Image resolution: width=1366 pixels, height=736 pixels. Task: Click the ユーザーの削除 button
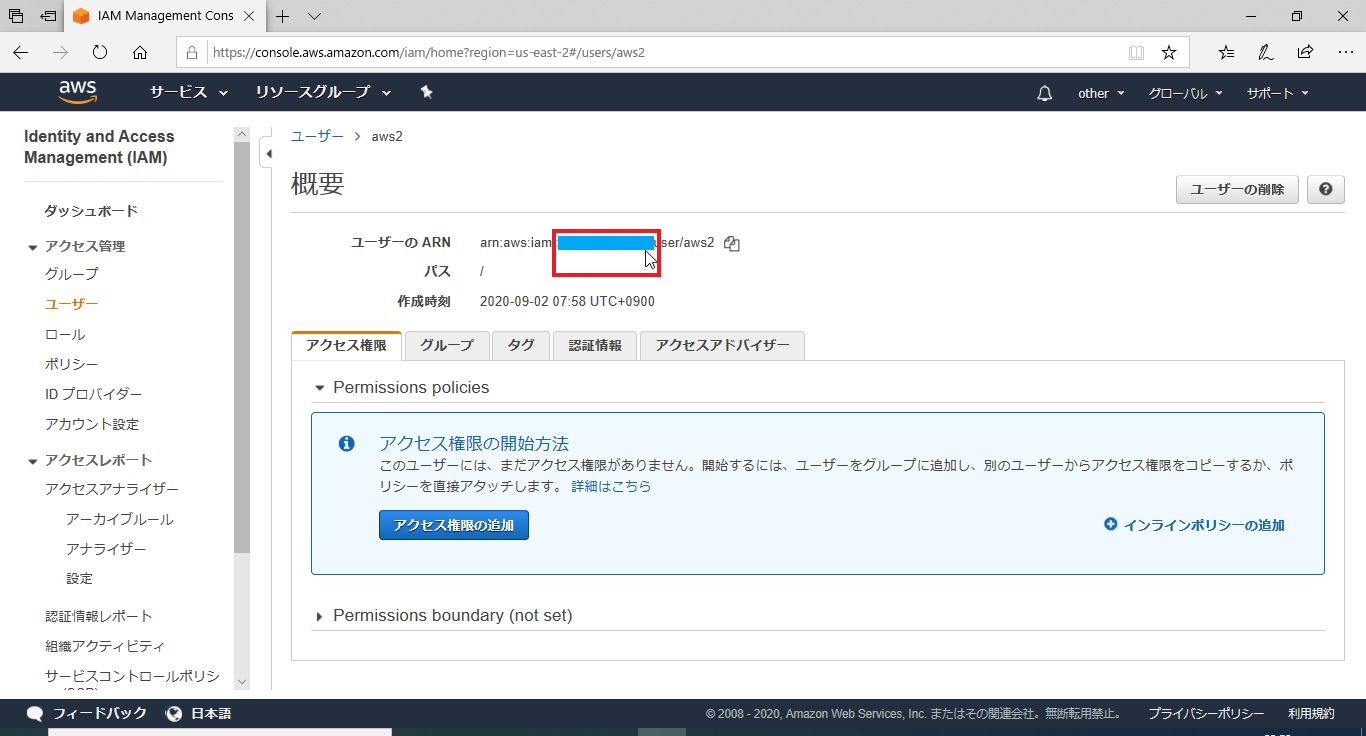coord(1237,189)
